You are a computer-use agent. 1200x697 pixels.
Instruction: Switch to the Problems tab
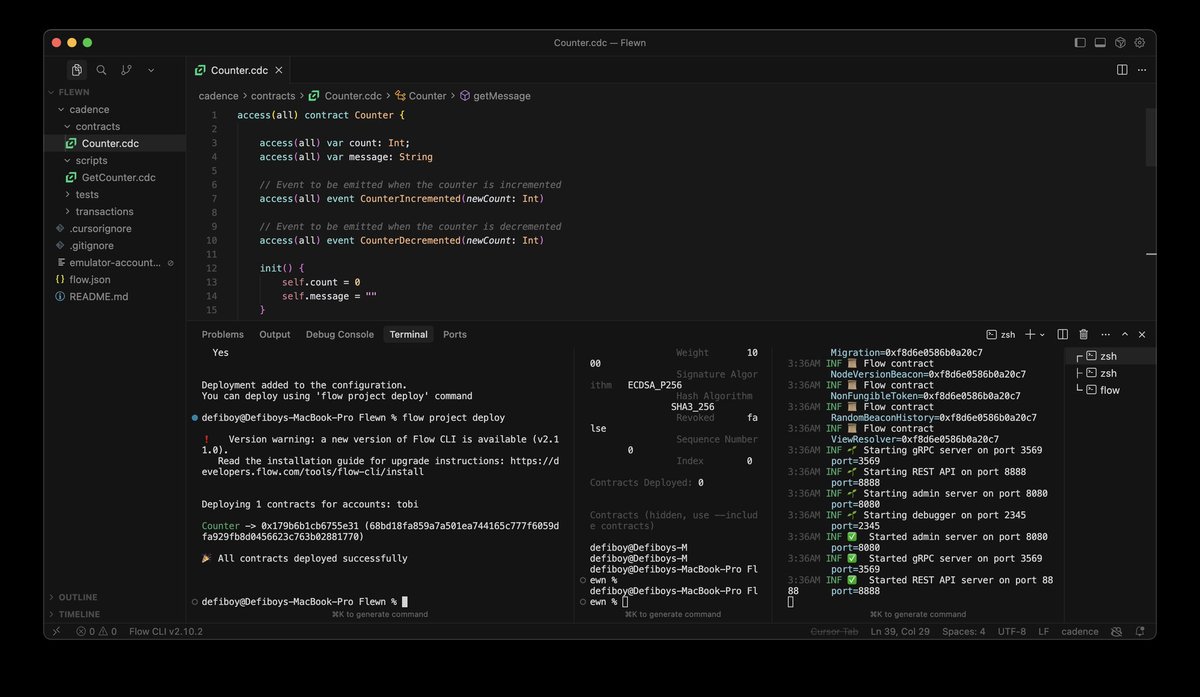[222, 334]
